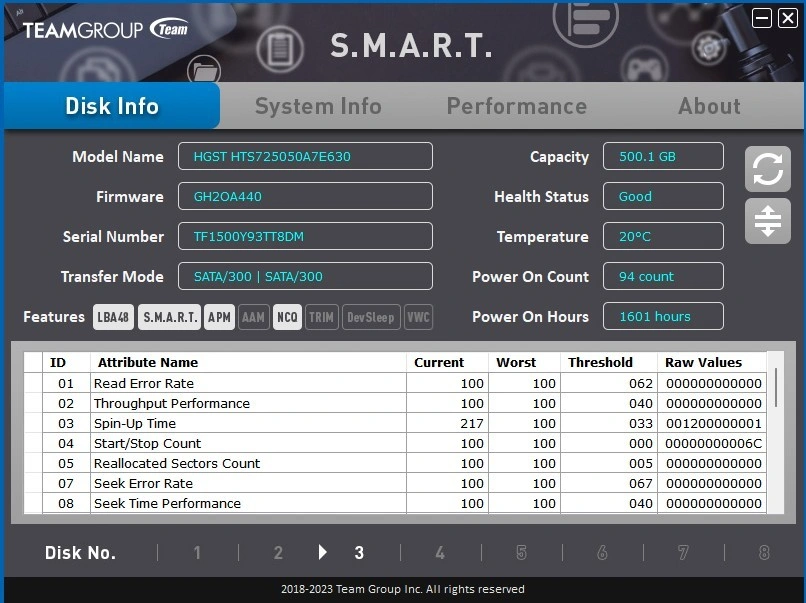Click the S.M.A.R.T. feature badge
Viewport: 806px width, 603px height.
170,317
